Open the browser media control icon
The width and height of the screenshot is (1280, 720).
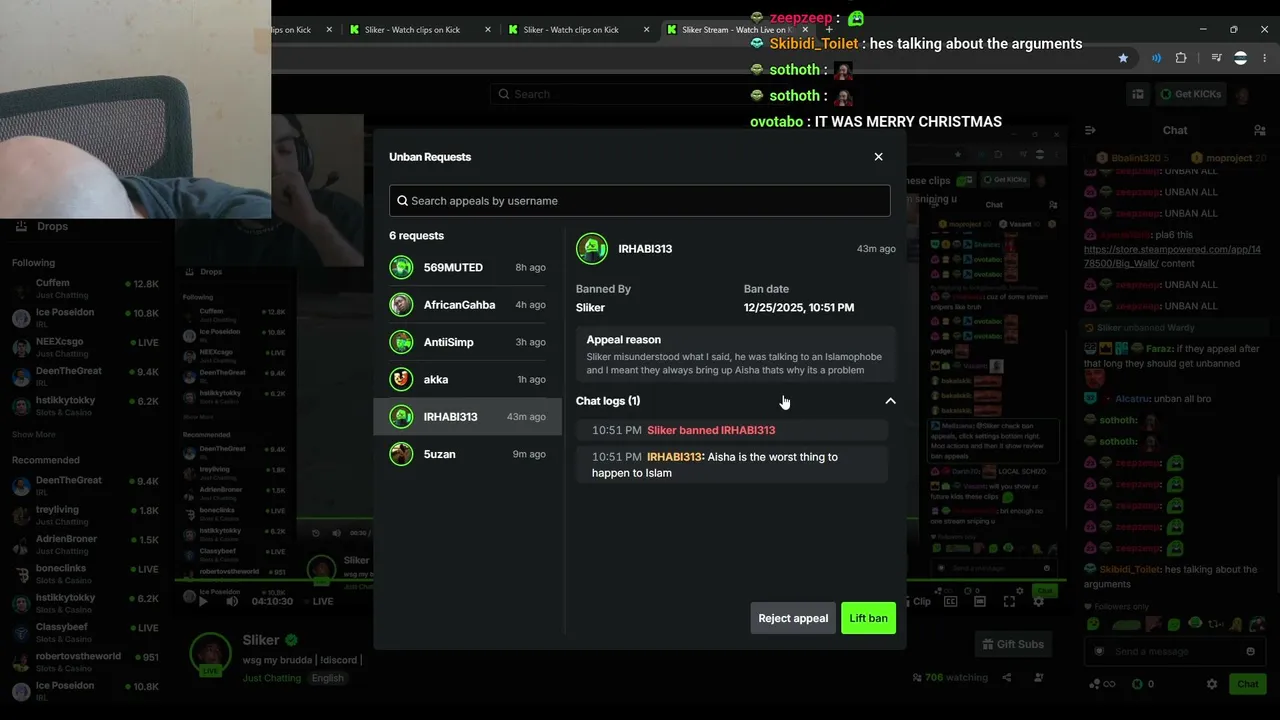coord(1217,58)
